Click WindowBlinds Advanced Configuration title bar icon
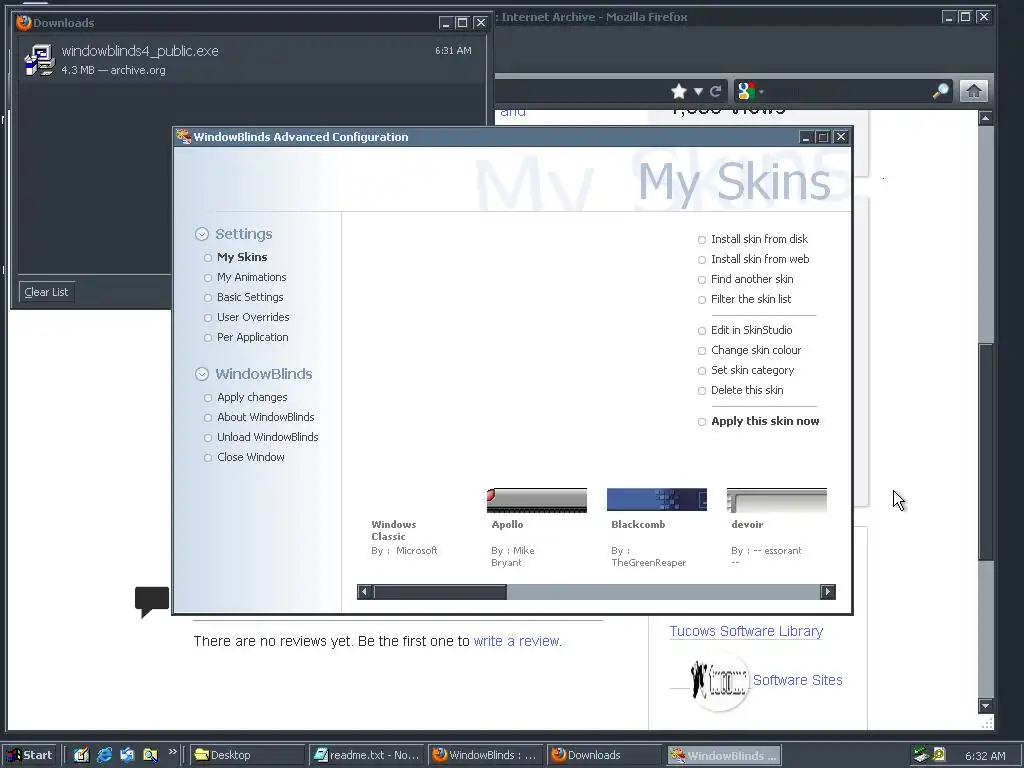Image resolution: width=1024 pixels, height=768 pixels. [184, 136]
